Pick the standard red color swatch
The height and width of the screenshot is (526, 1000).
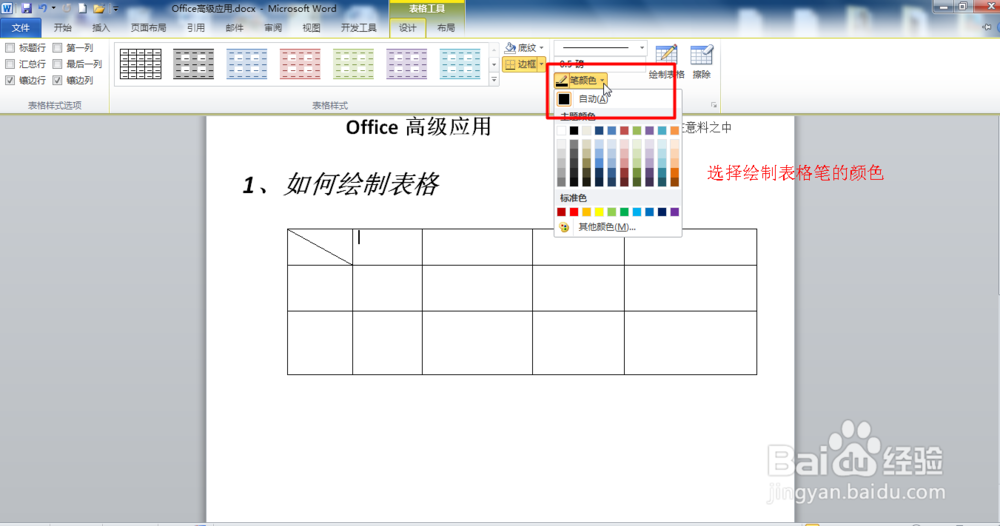(574, 212)
